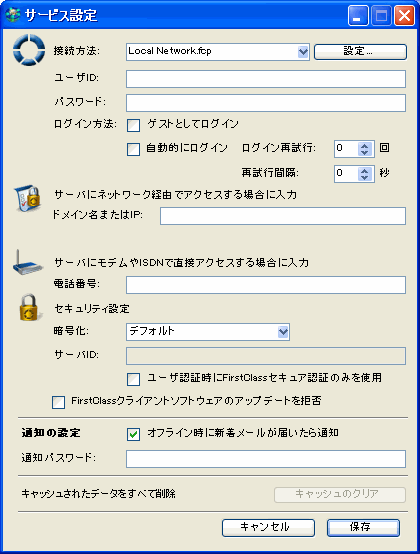
Task: Uncheck オフライン時に新着メール通知 checkbox
Action: point(134,434)
